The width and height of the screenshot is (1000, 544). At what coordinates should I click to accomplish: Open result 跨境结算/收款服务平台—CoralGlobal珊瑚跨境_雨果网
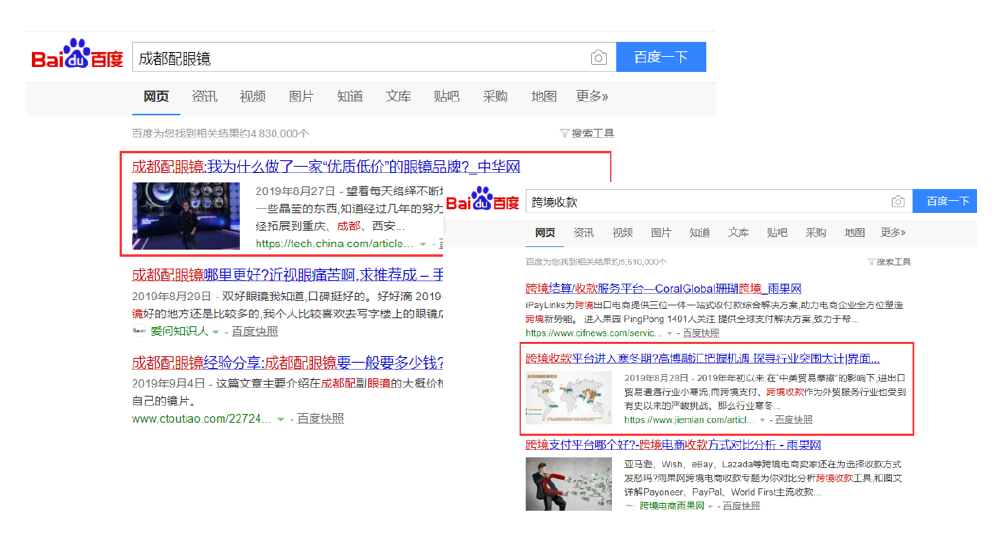[663, 289]
